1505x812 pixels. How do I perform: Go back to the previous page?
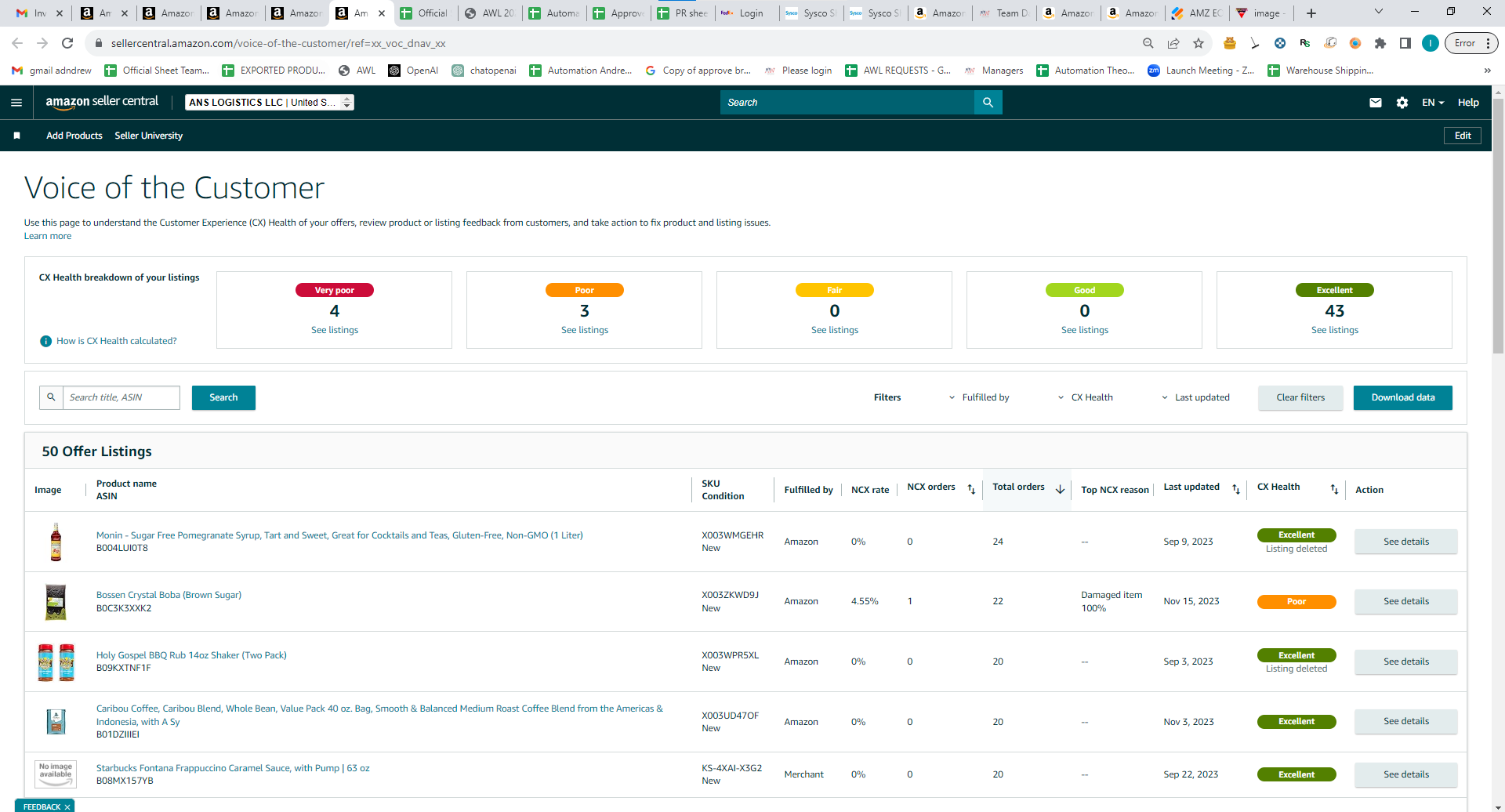[x=17, y=43]
